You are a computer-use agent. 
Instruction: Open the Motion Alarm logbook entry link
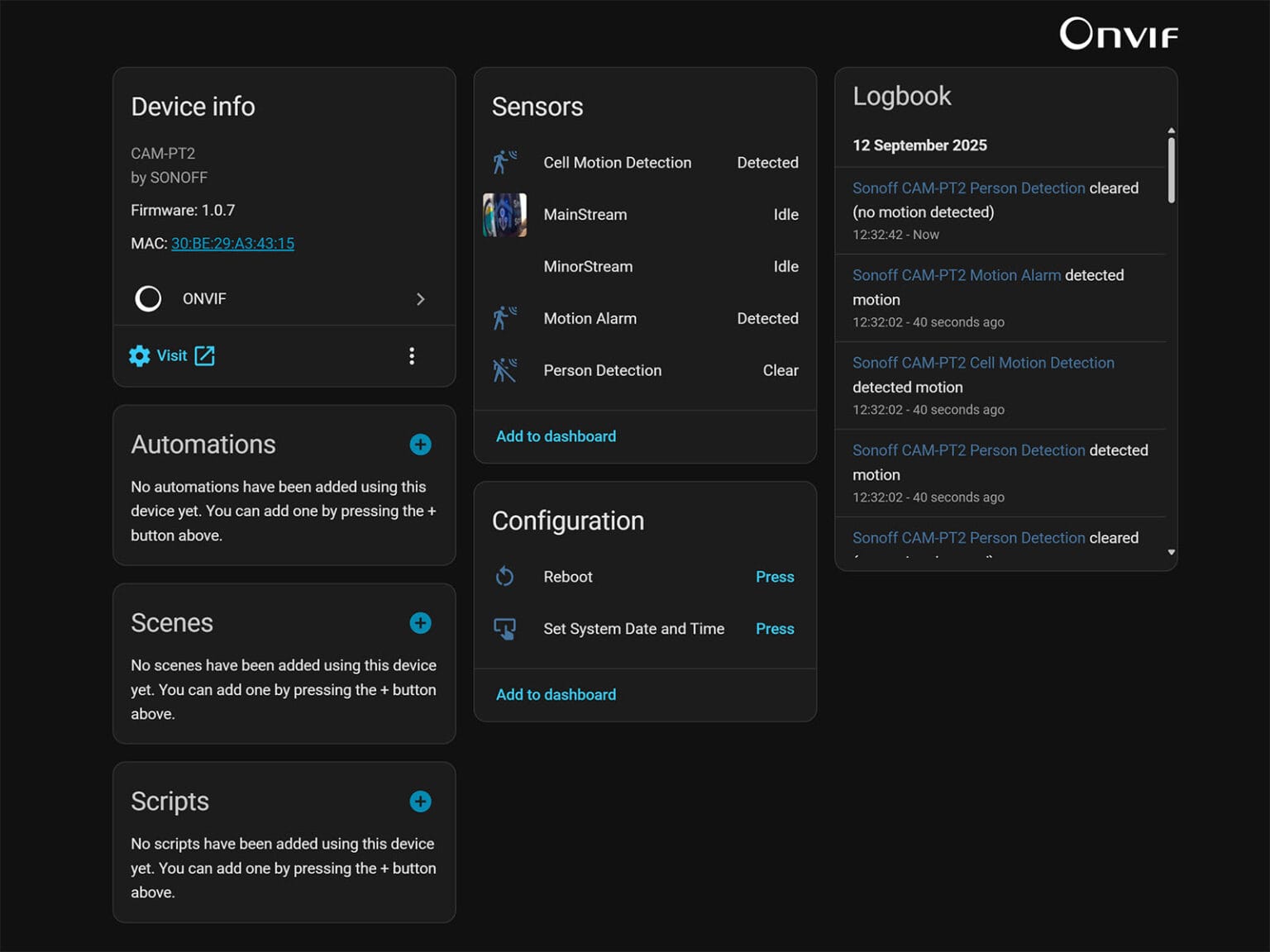[x=956, y=275]
